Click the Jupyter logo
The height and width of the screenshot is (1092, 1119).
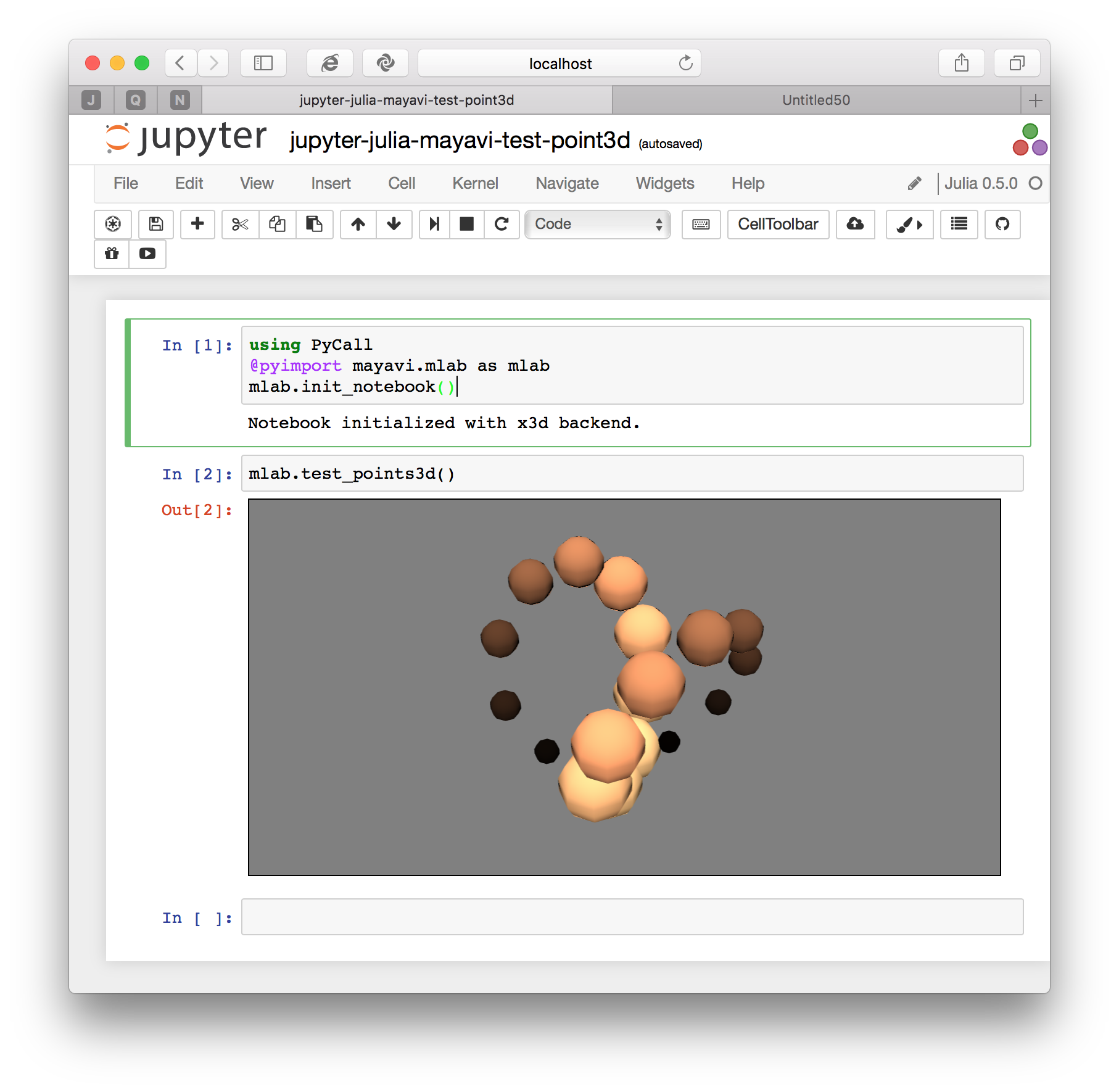[x=186, y=138]
